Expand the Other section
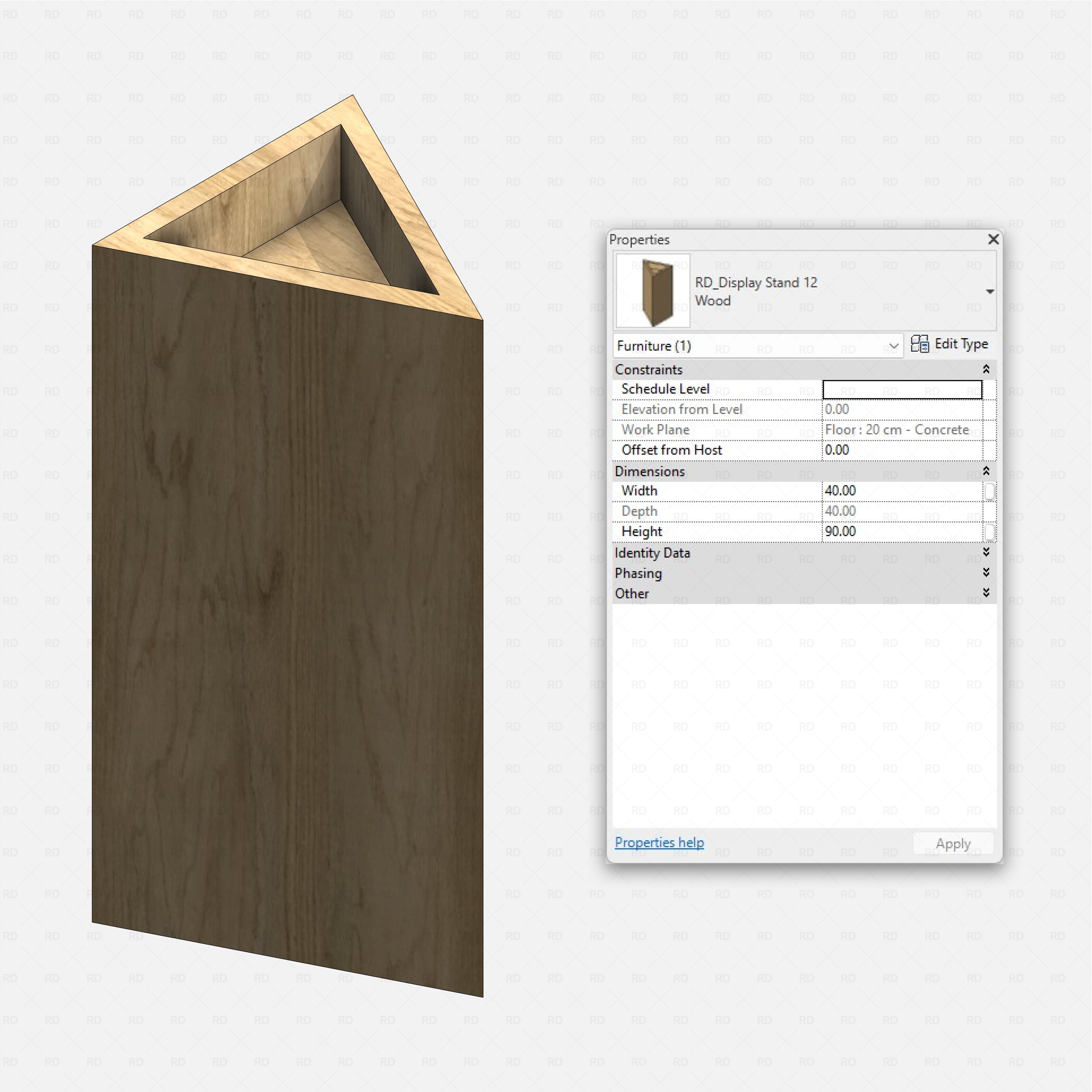The width and height of the screenshot is (1092, 1092). click(x=986, y=593)
